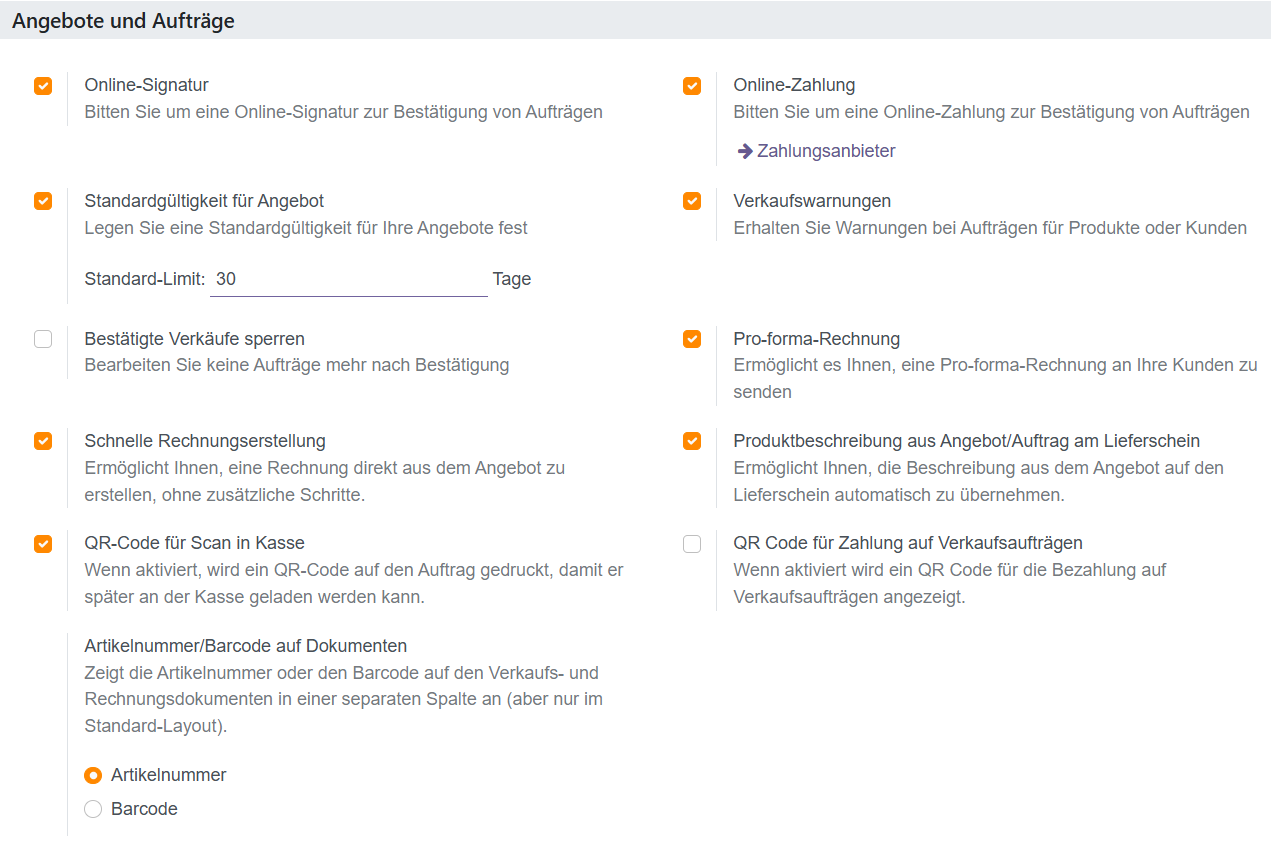This screenshot has width=1271, height=842.
Task: Click the arrow icon beside Zahlungsanbieter
Action: tap(745, 150)
